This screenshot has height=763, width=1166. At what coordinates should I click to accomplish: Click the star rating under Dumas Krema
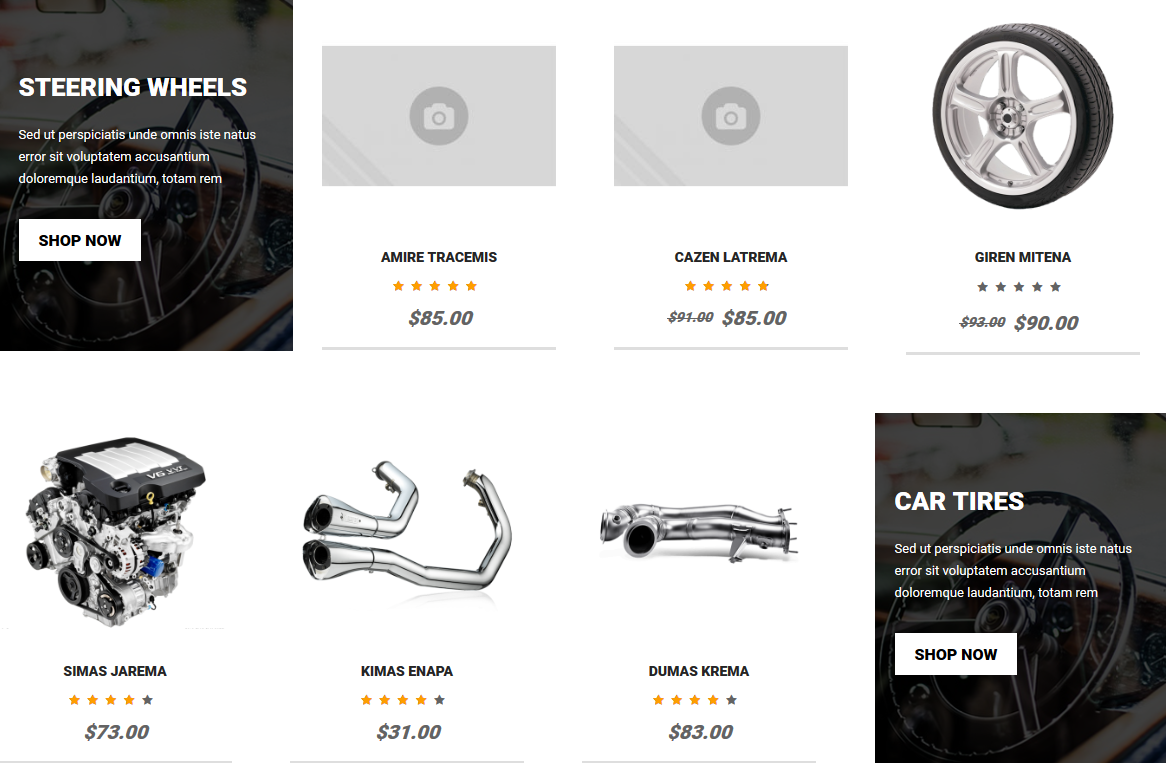695,700
